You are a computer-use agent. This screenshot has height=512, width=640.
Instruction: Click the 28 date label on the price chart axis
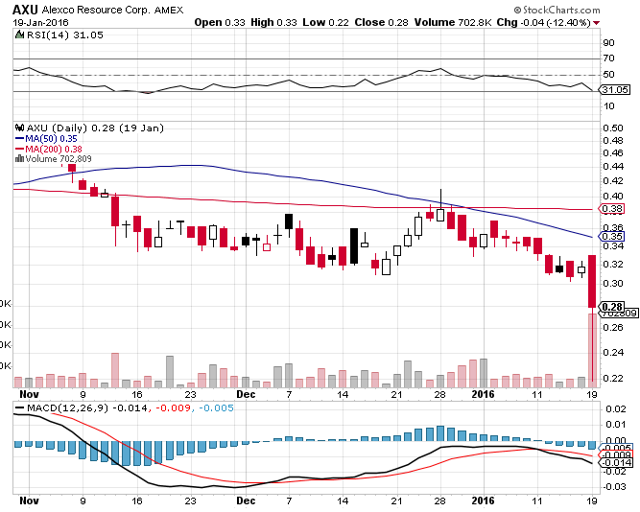[x=440, y=395]
